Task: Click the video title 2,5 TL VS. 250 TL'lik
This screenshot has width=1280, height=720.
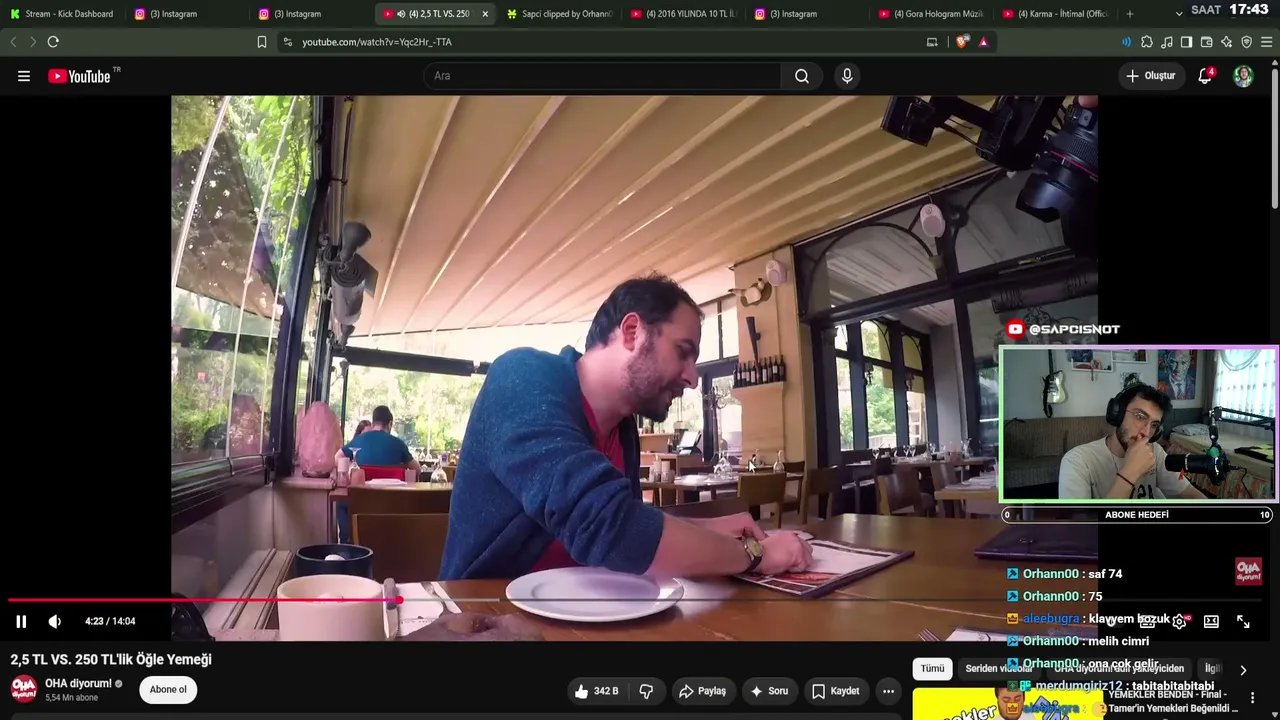Action: (111, 660)
